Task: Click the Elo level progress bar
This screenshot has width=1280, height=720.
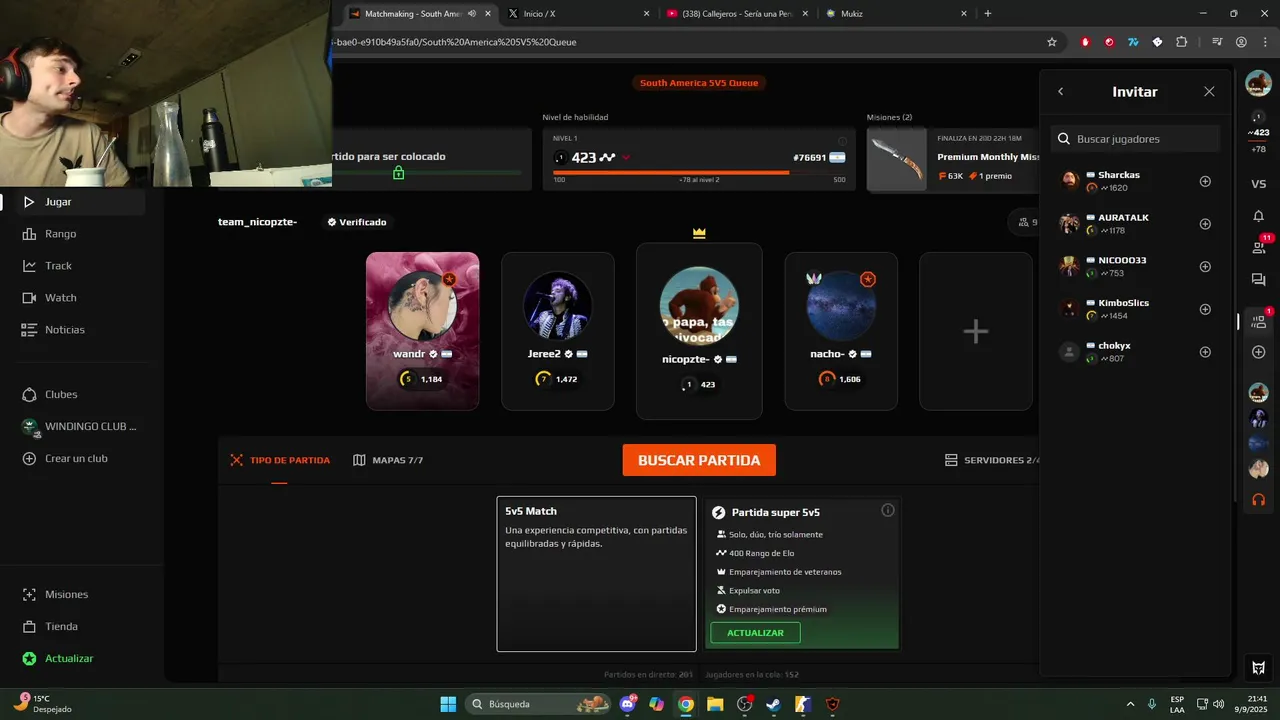Action: pos(699,172)
